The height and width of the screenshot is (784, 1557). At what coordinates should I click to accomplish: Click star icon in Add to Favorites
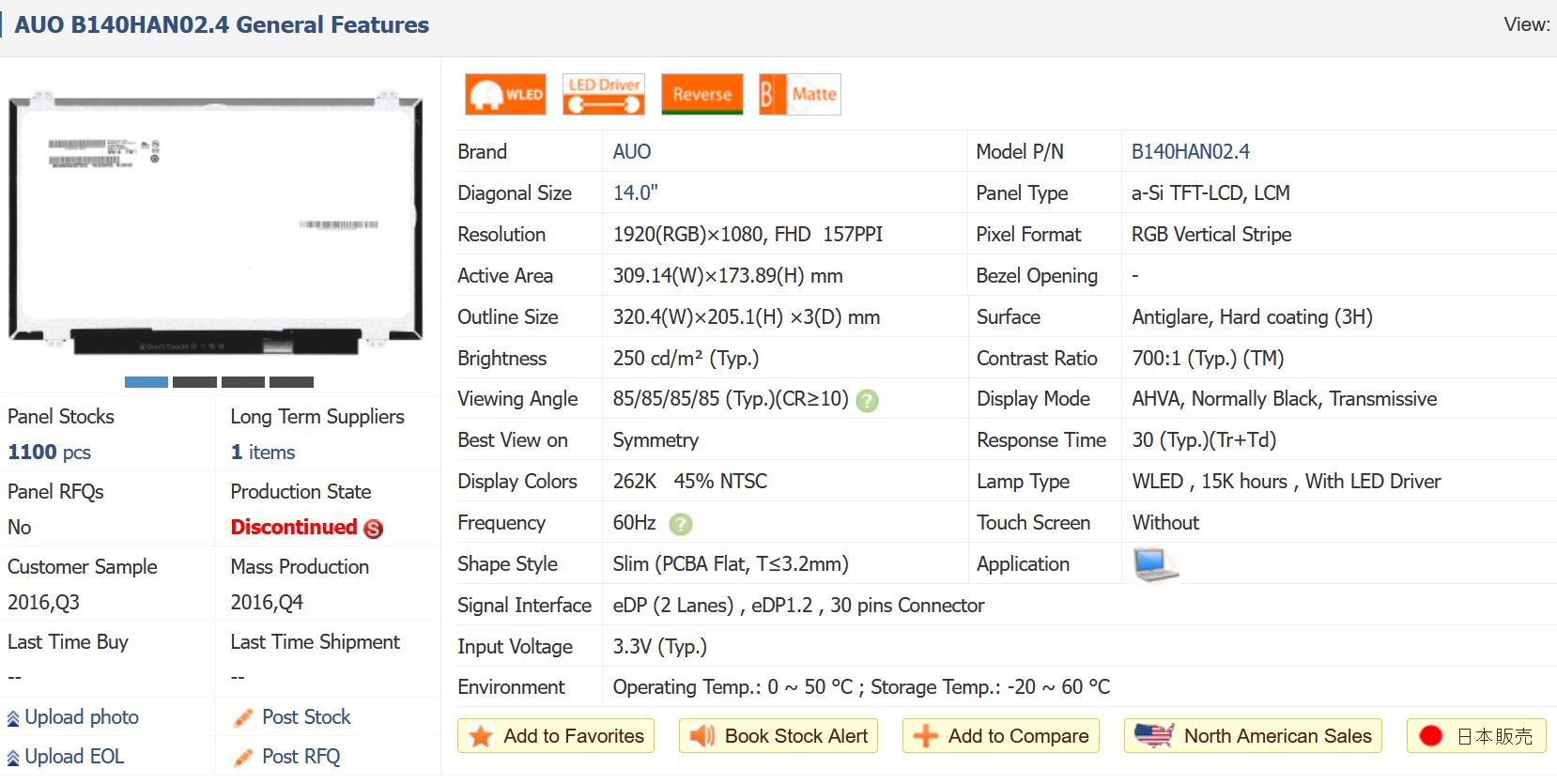(x=481, y=736)
